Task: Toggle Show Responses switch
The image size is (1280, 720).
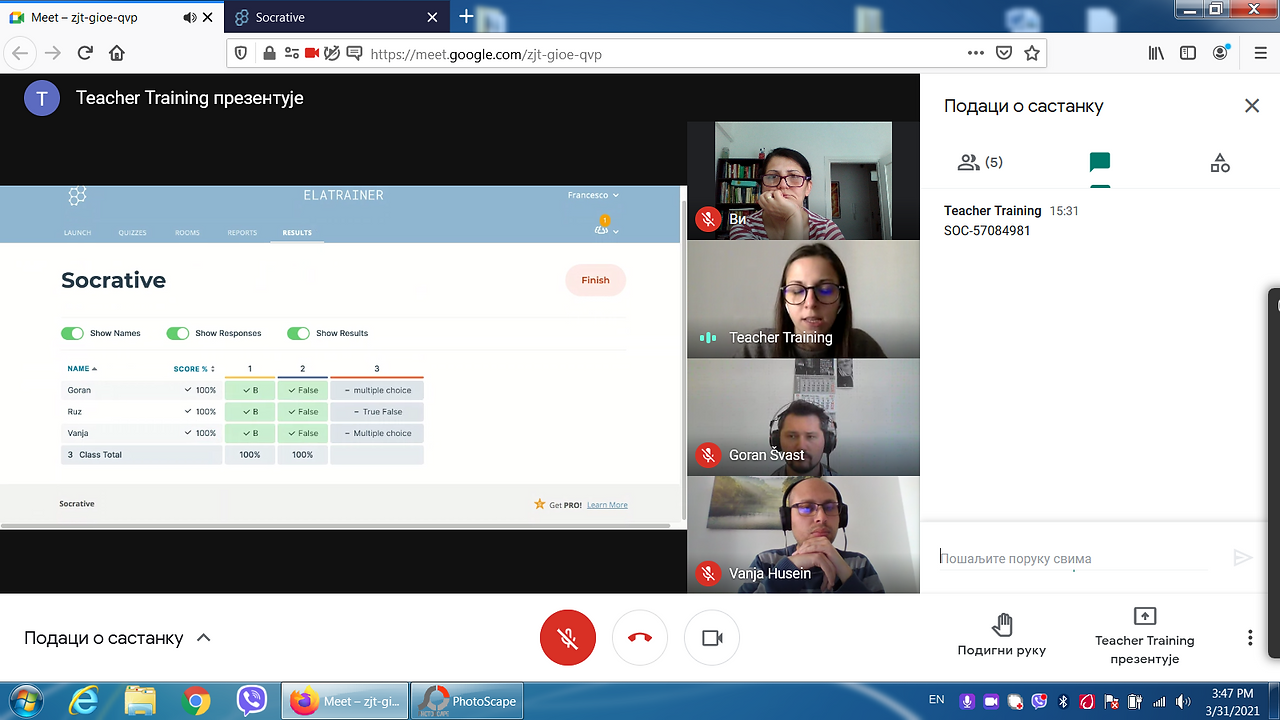Action: [x=177, y=333]
